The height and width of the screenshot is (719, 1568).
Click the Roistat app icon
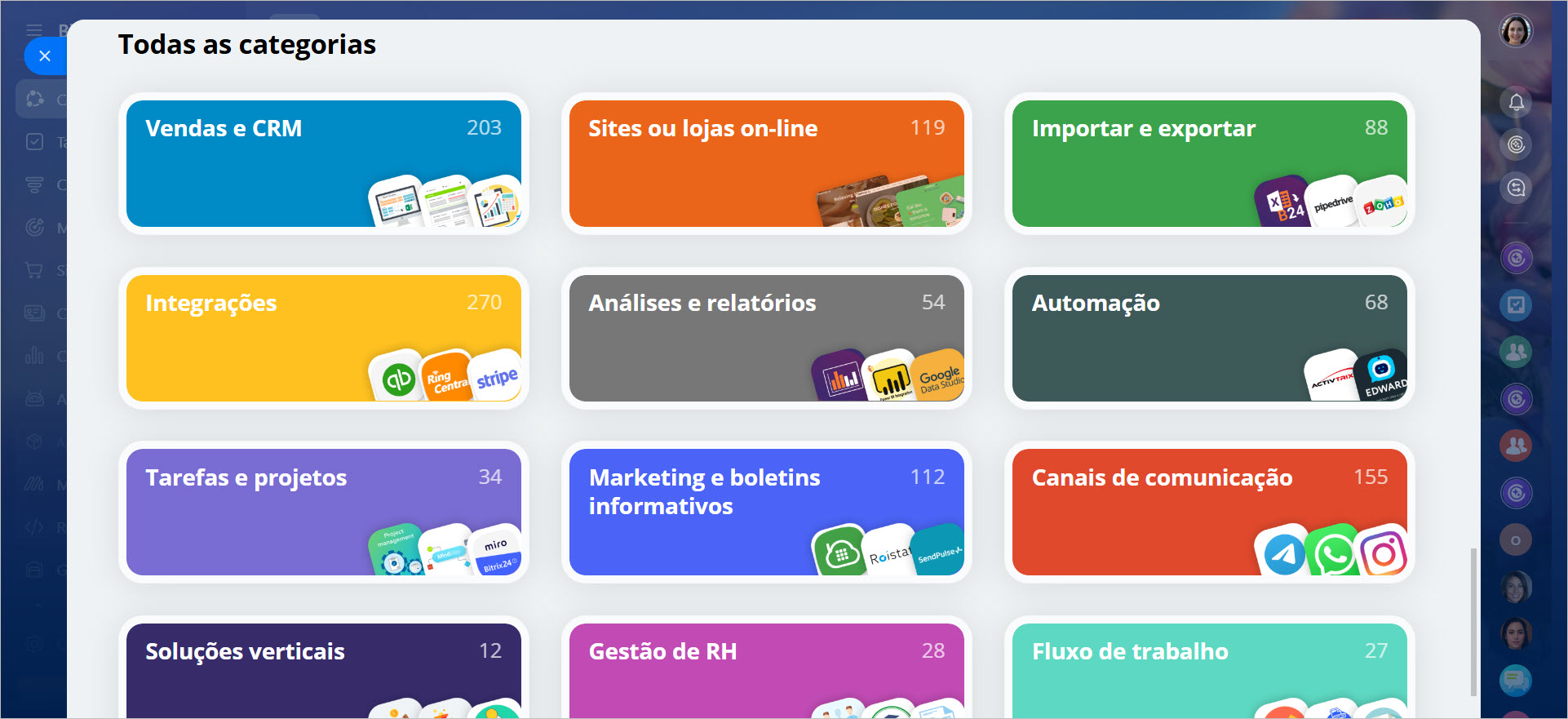click(888, 552)
